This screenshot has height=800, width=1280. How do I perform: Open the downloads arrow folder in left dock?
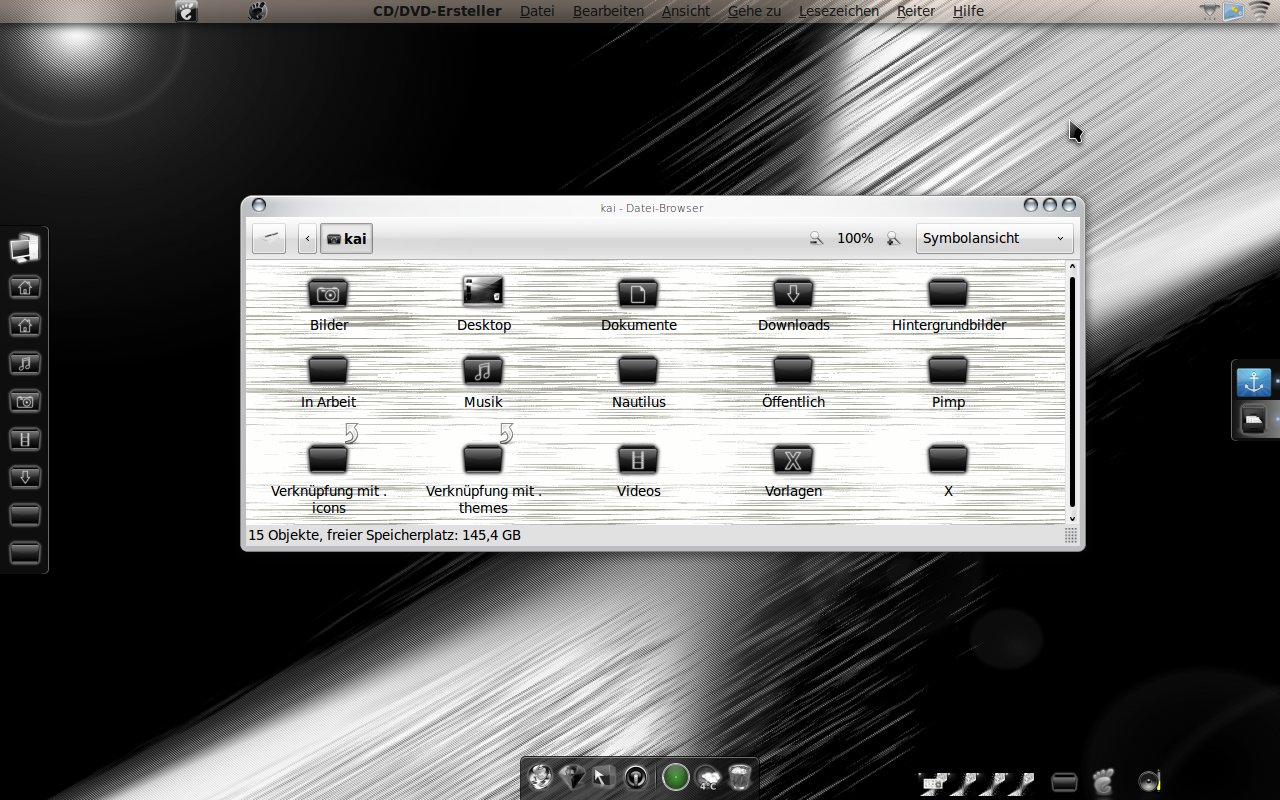24,477
